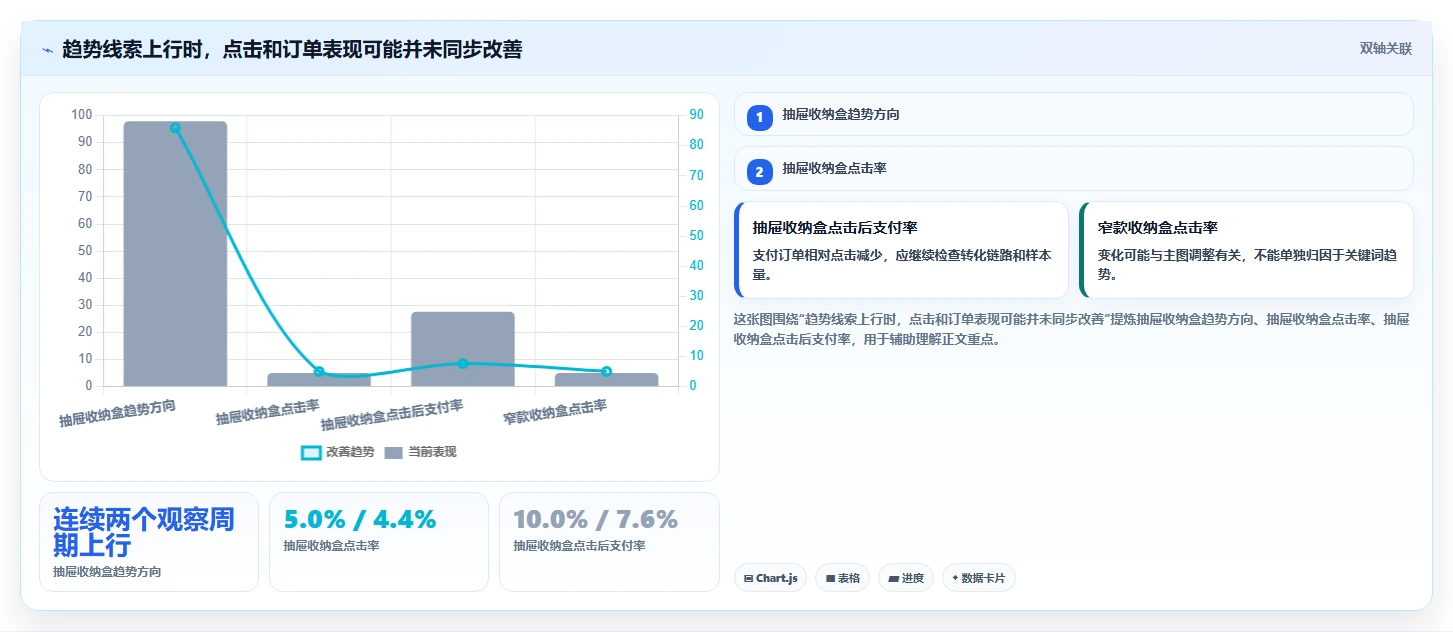Viewport: 1453px width, 632px height.
Task: Click the Chart.js tag chip
Action: pos(770,578)
